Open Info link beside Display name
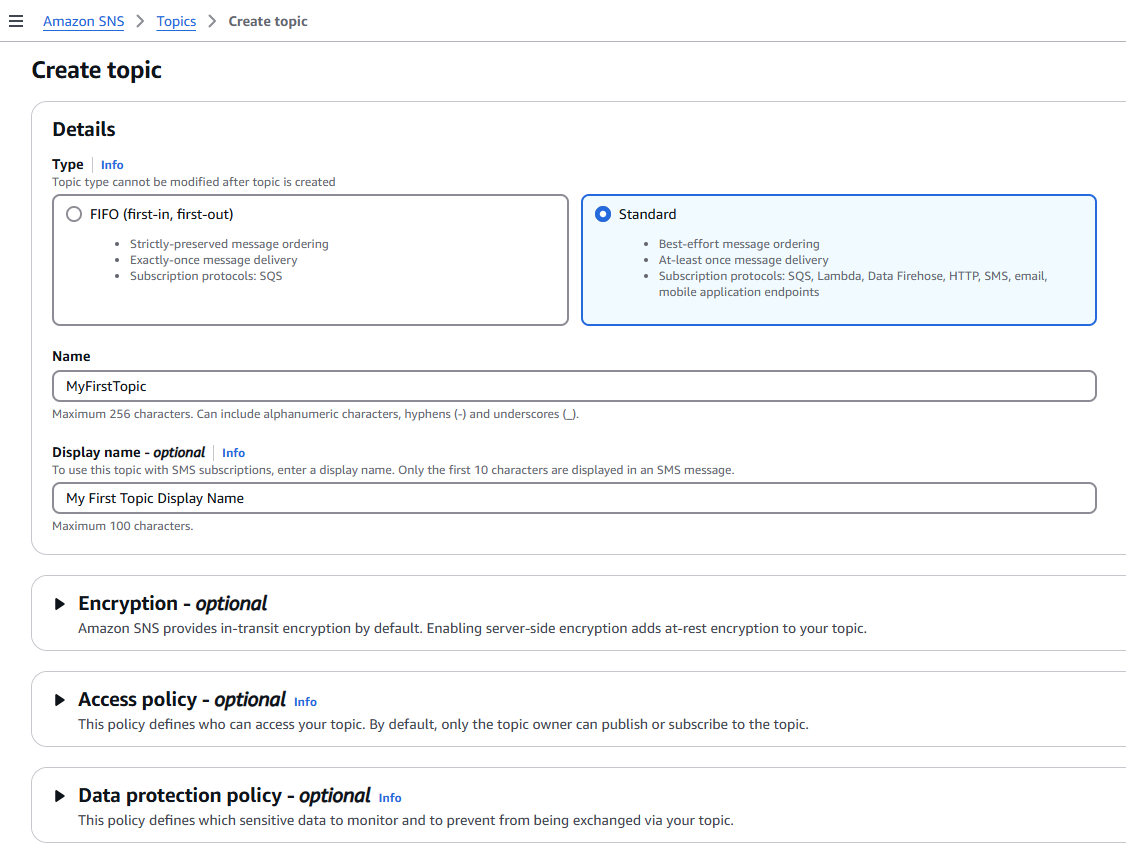 (233, 453)
